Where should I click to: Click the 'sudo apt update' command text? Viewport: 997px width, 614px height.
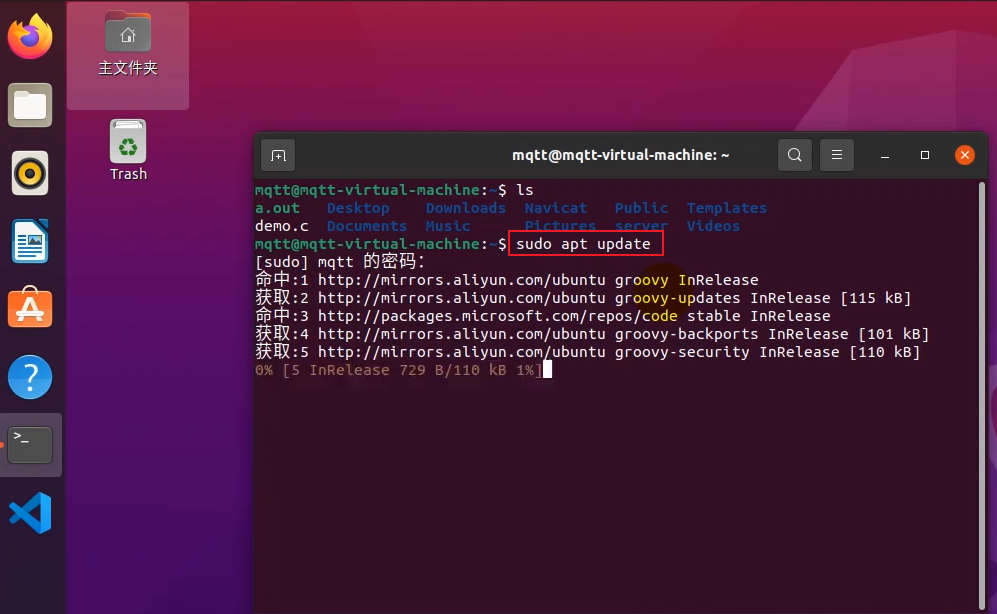click(x=584, y=244)
